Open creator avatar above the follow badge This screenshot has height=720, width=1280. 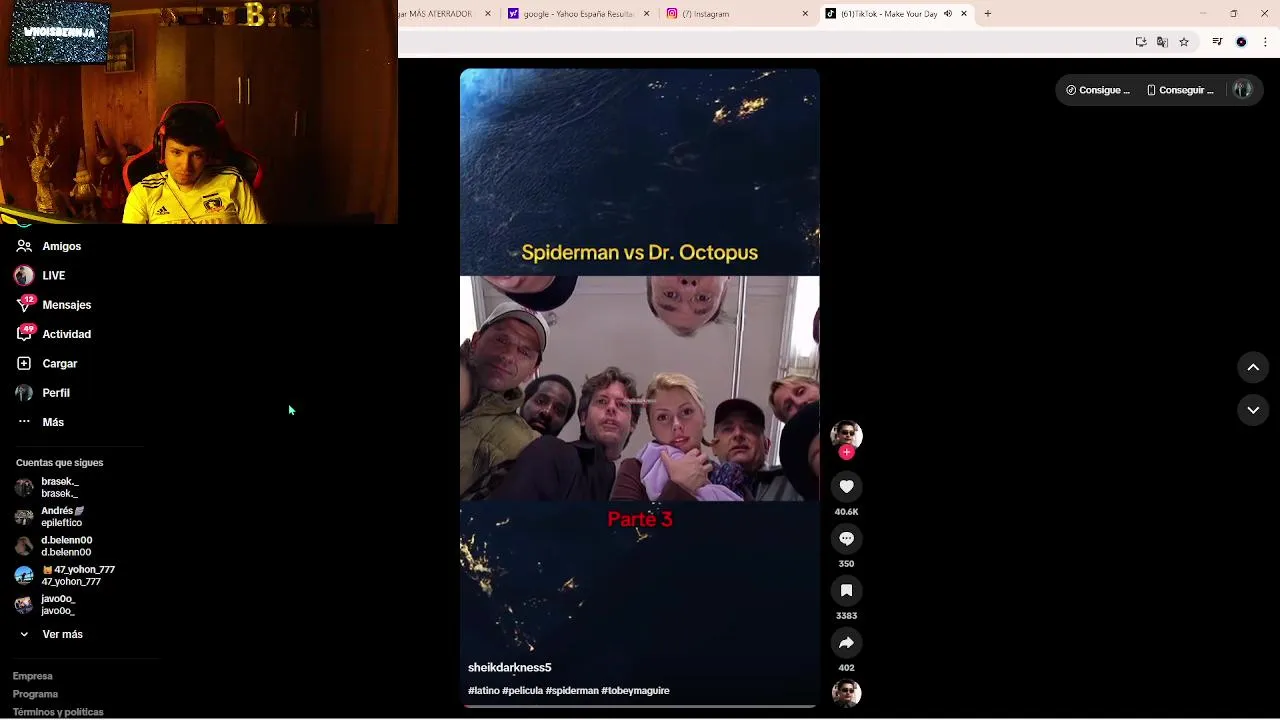[846, 435]
